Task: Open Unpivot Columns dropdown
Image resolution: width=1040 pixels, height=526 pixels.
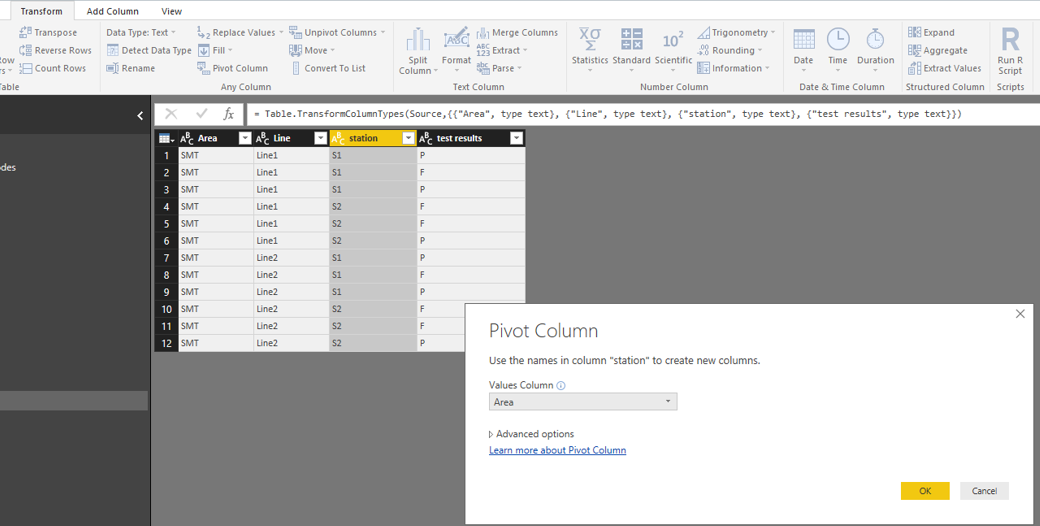Action: tap(337, 33)
